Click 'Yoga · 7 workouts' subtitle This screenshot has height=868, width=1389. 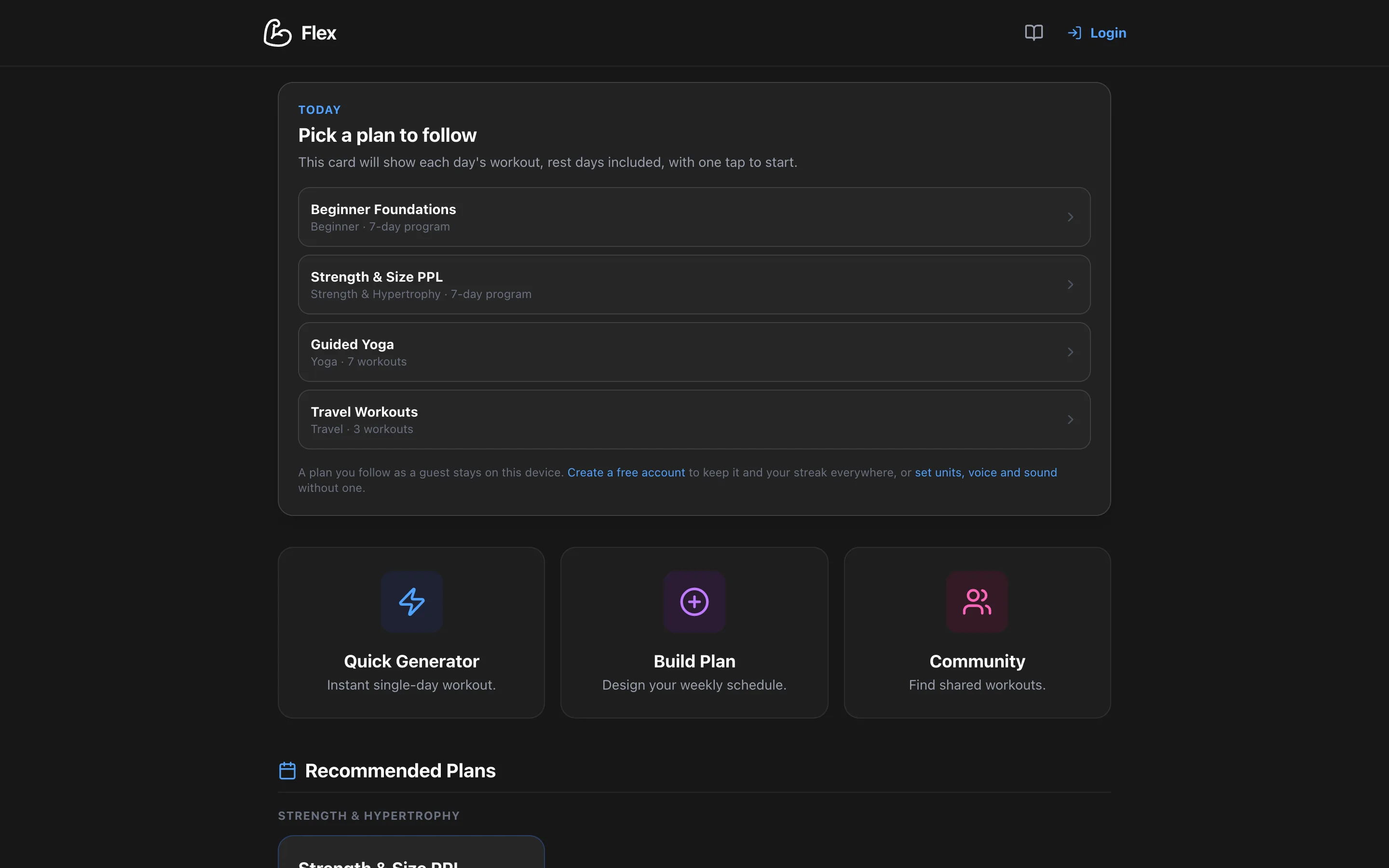[358, 362]
